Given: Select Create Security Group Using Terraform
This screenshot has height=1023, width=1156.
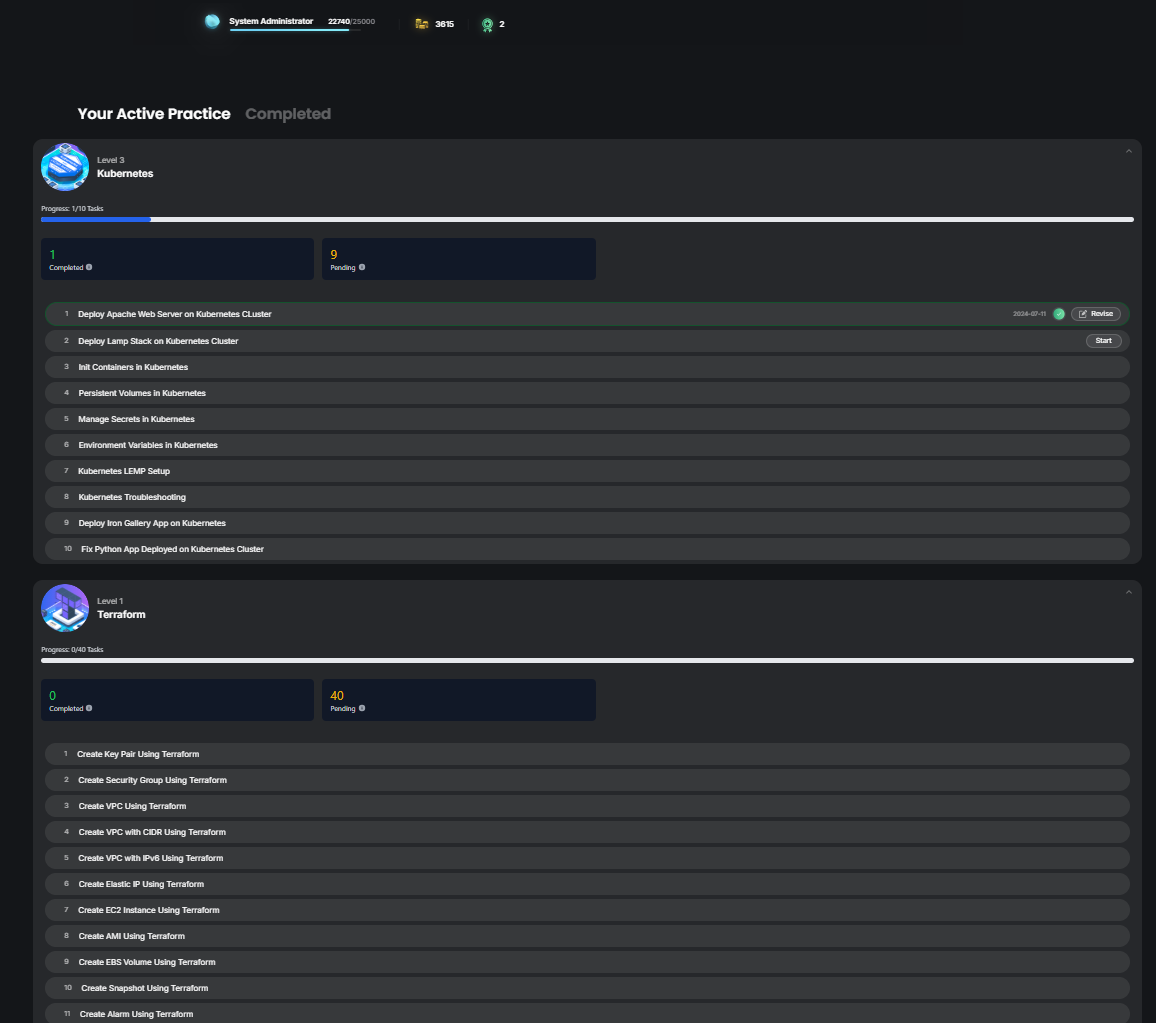Looking at the screenshot, I should (587, 780).
